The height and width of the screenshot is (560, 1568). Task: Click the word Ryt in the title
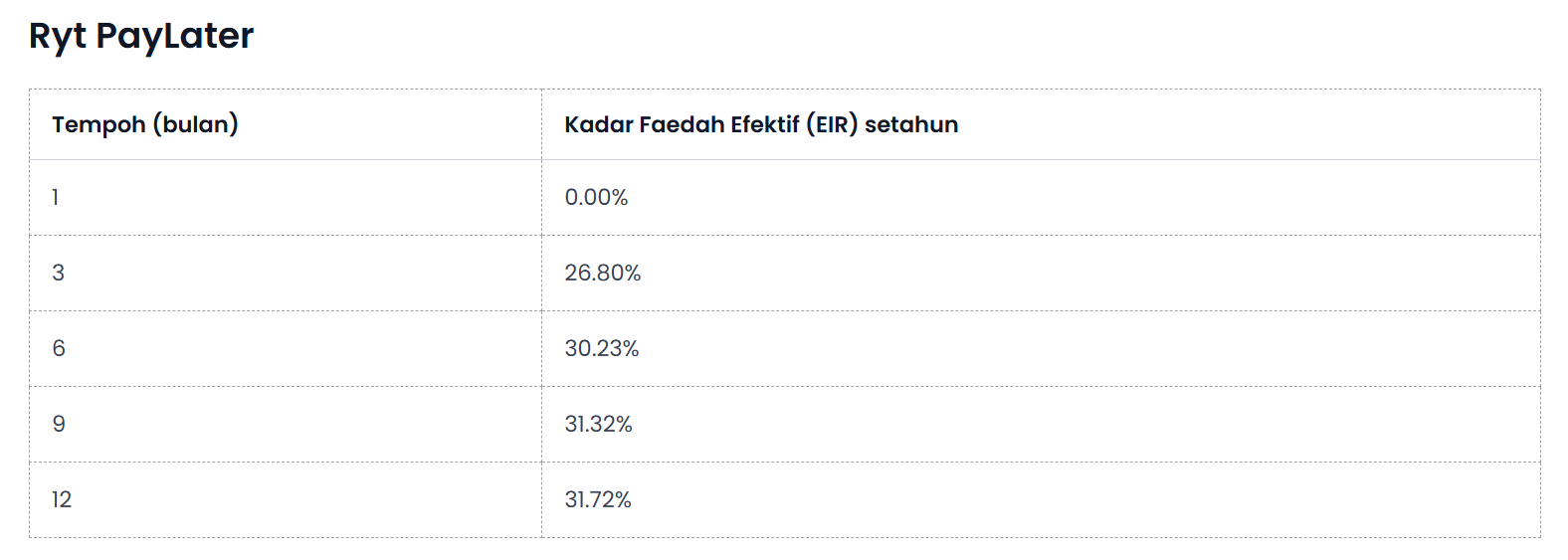click(58, 37)
